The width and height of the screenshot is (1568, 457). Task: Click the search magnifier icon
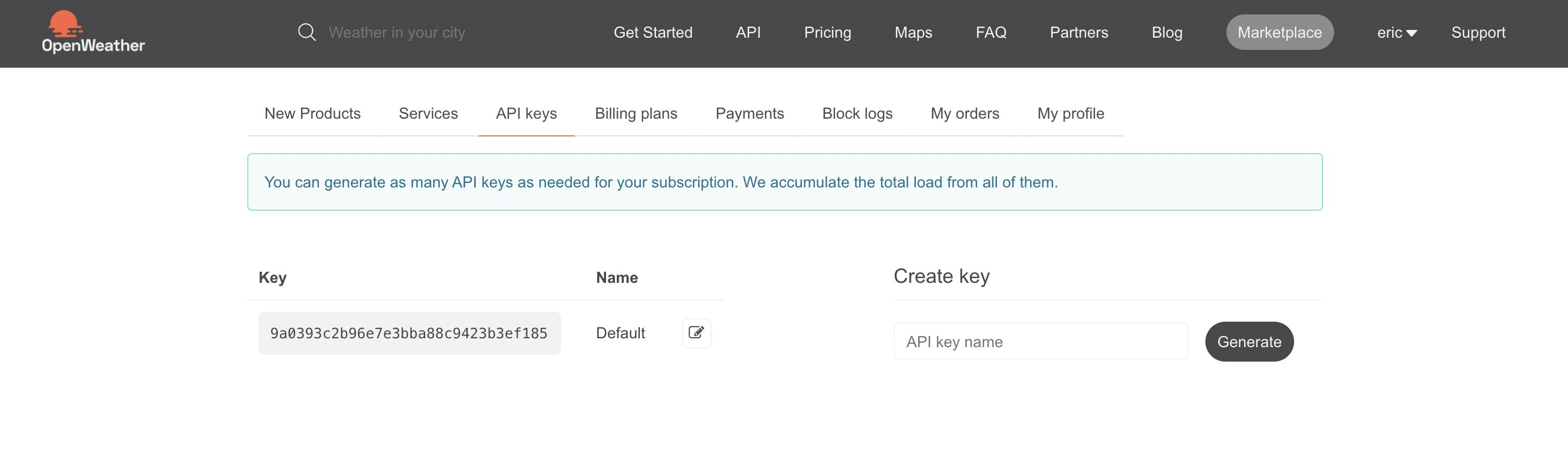tap(307, 32)
